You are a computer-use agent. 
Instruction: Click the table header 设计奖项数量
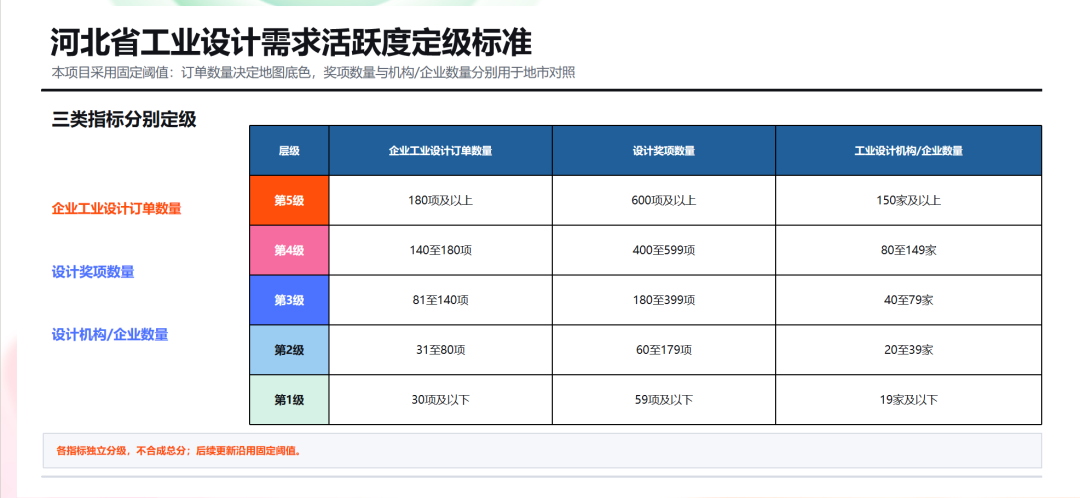(664, 151)
